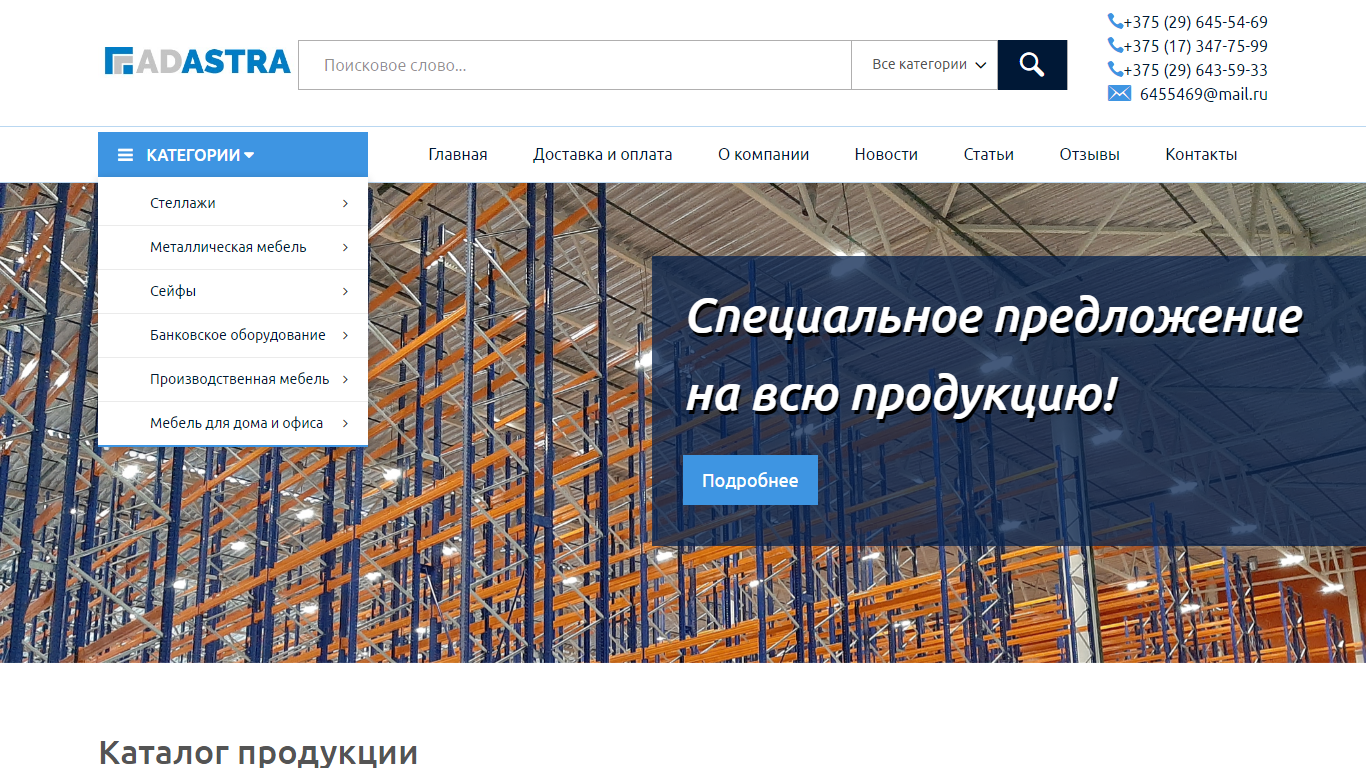Click the envelope email icon
Image resolution: width=1366 pixels, height=768 pixels.
click(1119, 93)
